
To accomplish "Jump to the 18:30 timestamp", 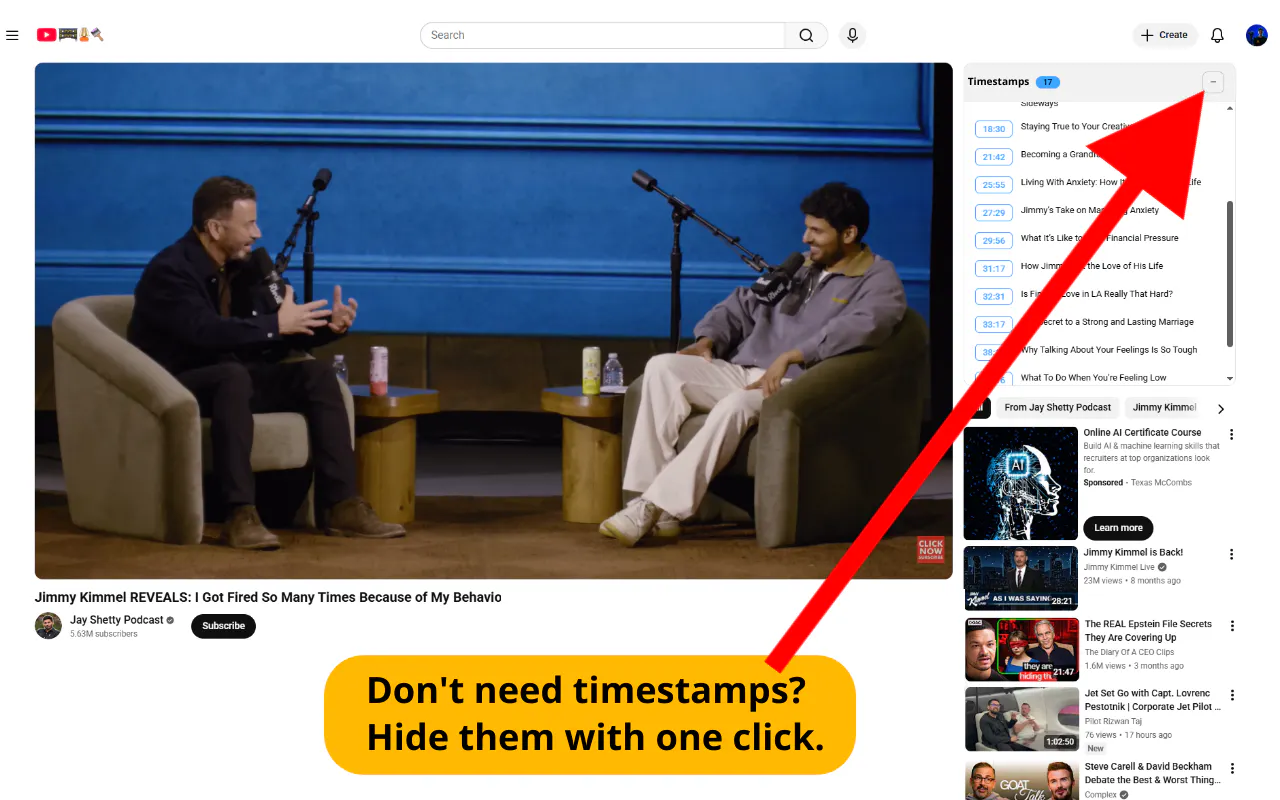I will [x=994, y=129].
